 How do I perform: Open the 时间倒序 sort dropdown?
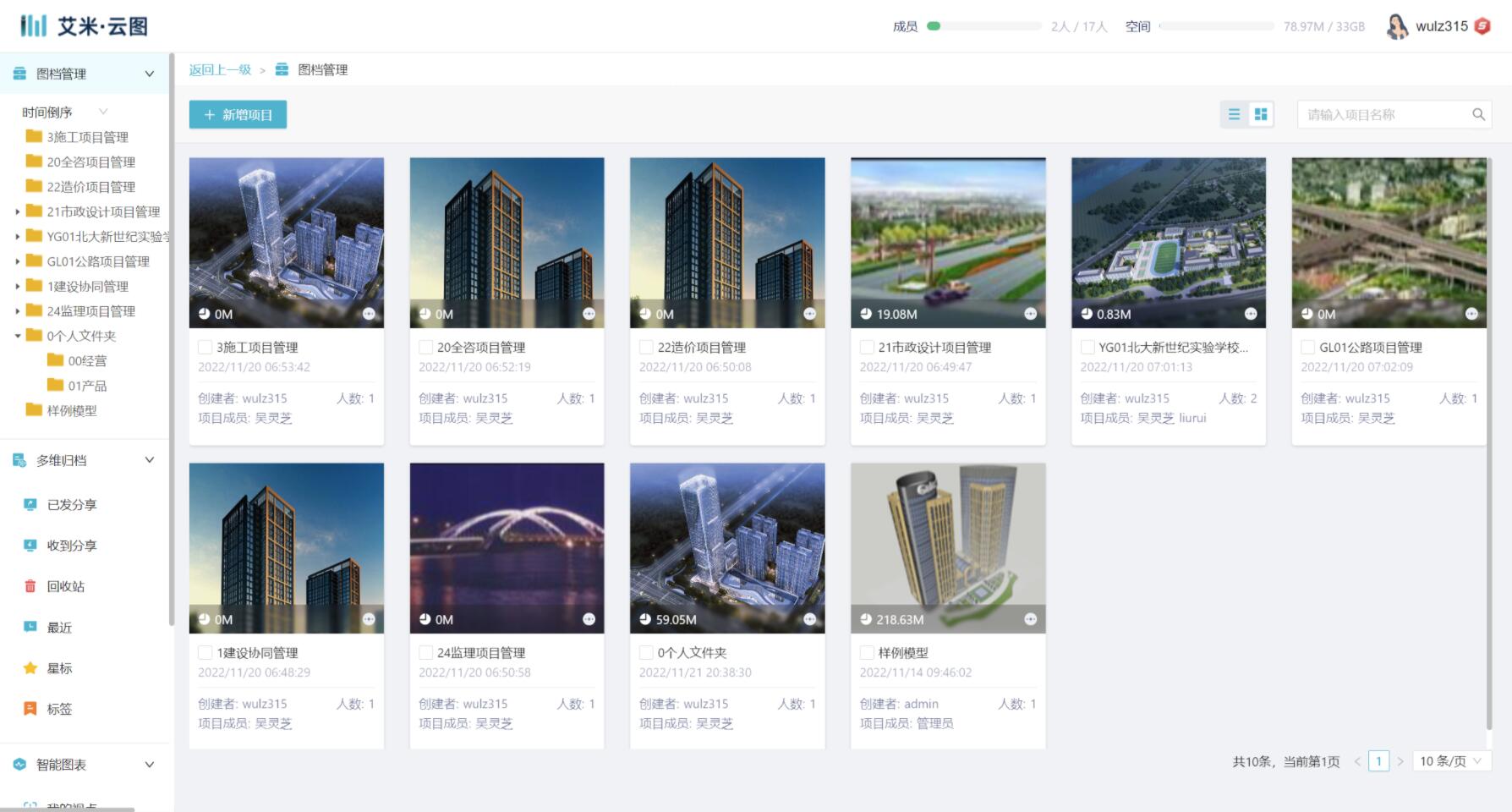pyautogui.click(x=65, y=112)
